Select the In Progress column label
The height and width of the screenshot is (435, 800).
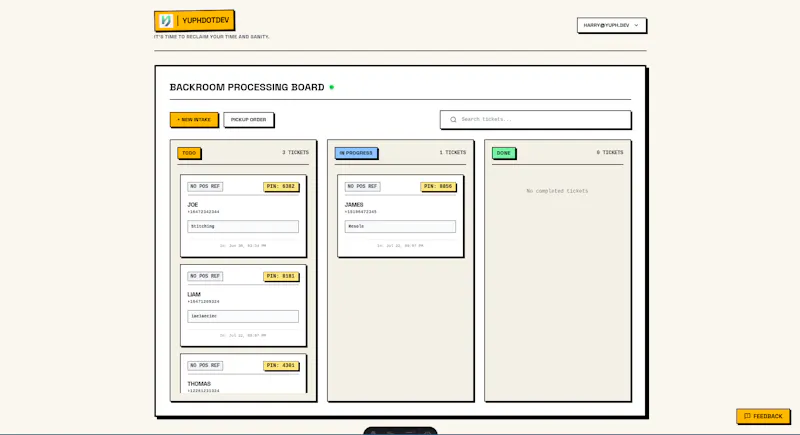[x=356, y=153]
